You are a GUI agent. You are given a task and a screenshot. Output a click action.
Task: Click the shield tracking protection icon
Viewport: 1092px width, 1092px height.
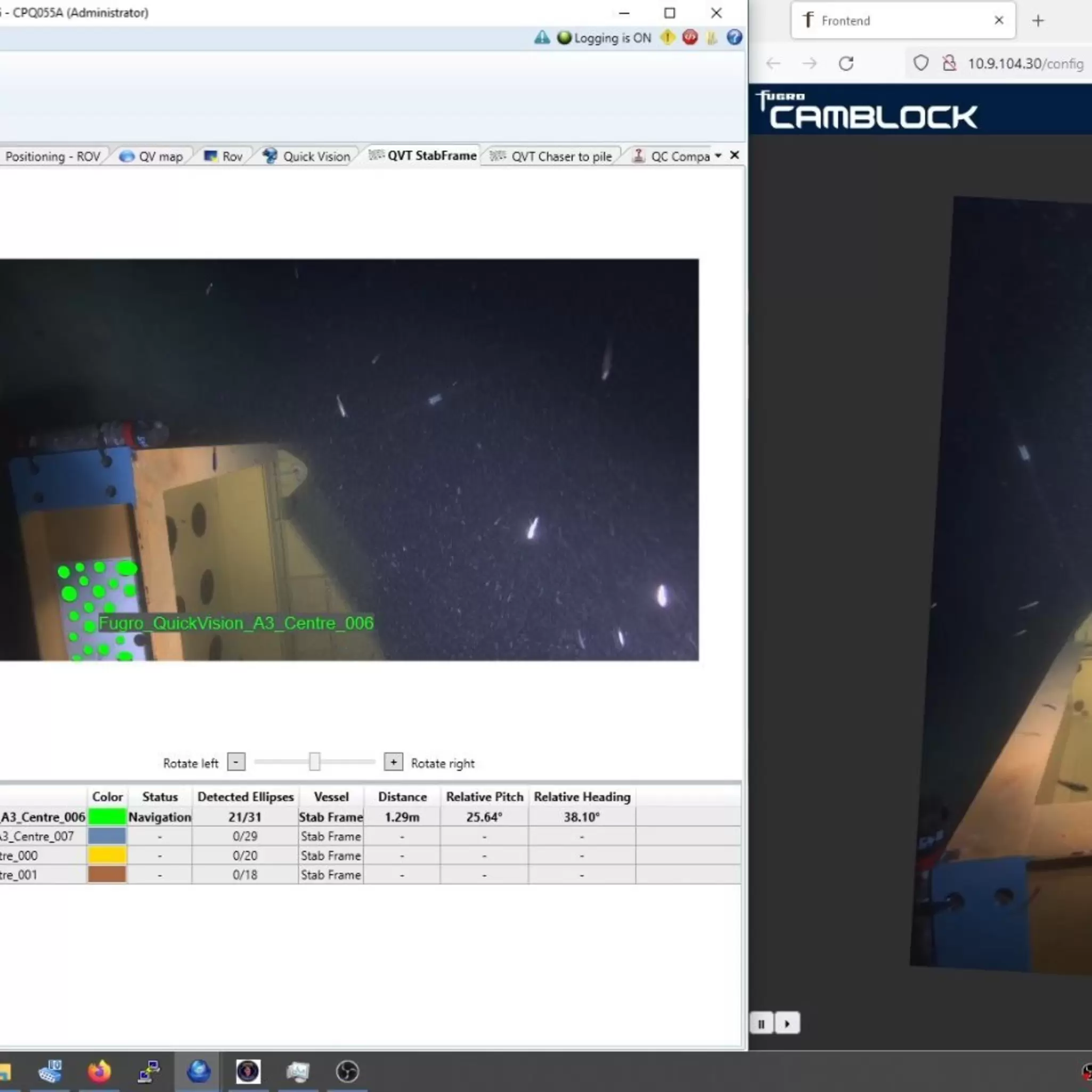tap(920, 63)
